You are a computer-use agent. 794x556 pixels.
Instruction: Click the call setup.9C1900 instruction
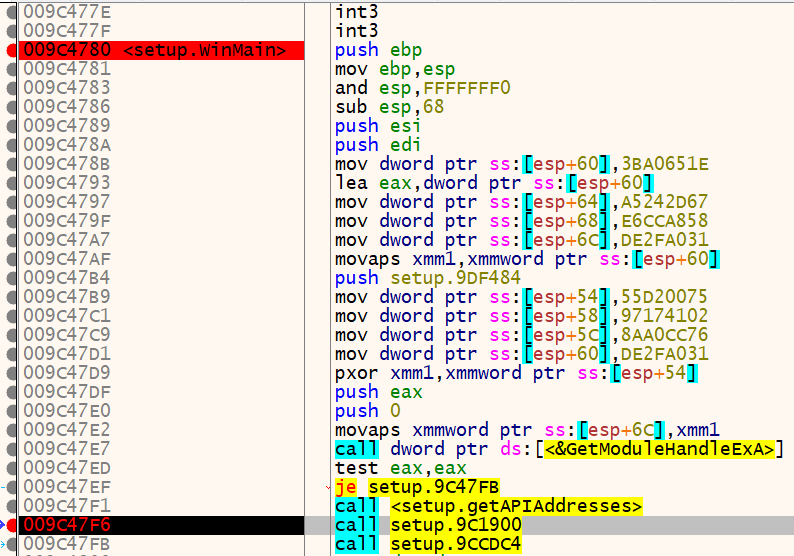tap(428, 525)
